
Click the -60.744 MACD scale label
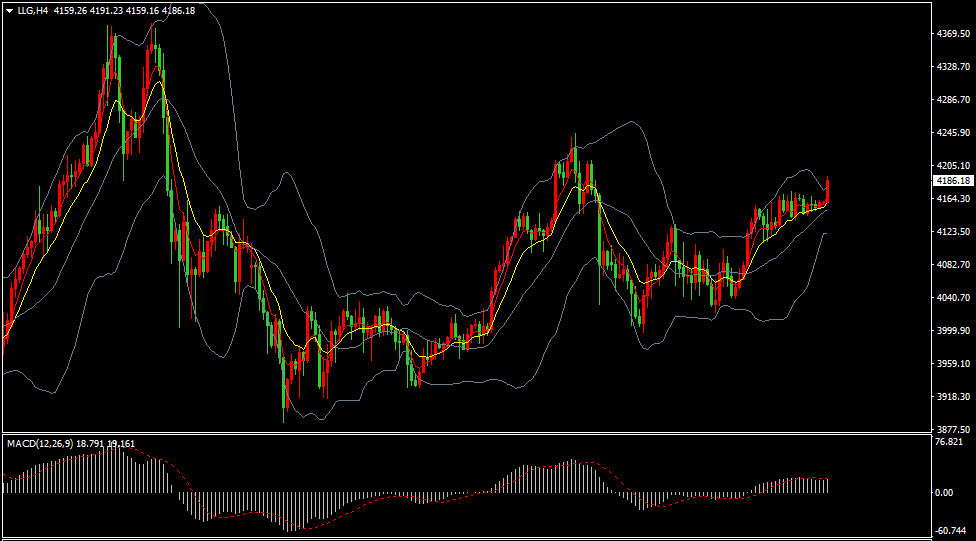tap(949, 532)
